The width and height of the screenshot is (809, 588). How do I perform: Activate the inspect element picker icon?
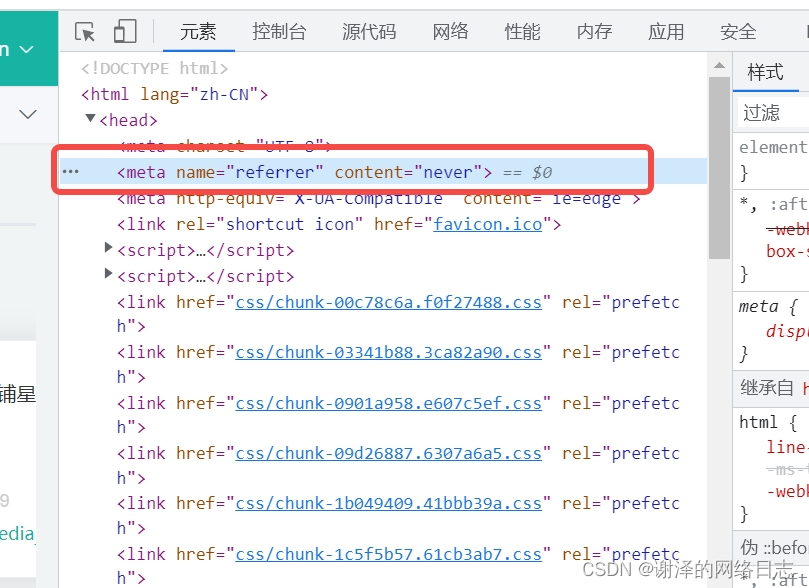85,32
